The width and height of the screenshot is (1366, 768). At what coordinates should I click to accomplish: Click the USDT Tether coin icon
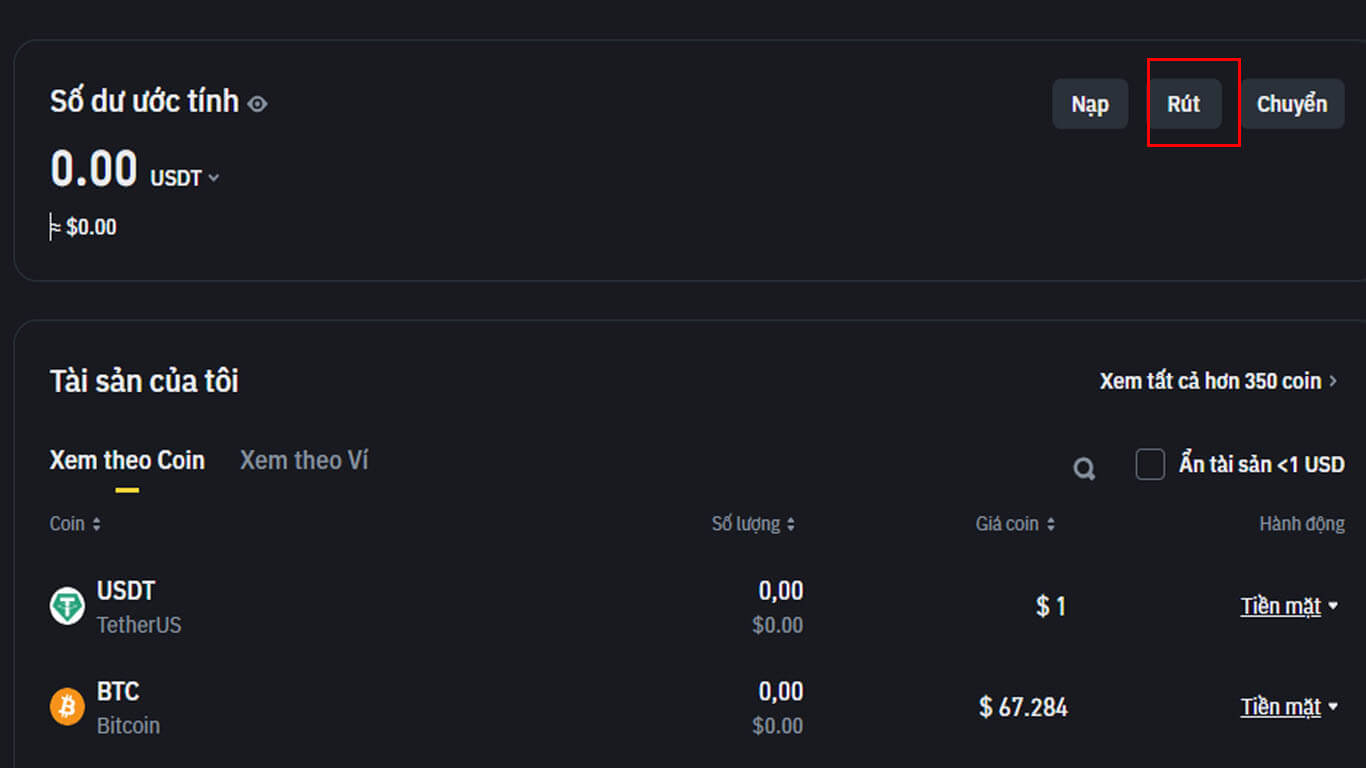click(67, 606)
